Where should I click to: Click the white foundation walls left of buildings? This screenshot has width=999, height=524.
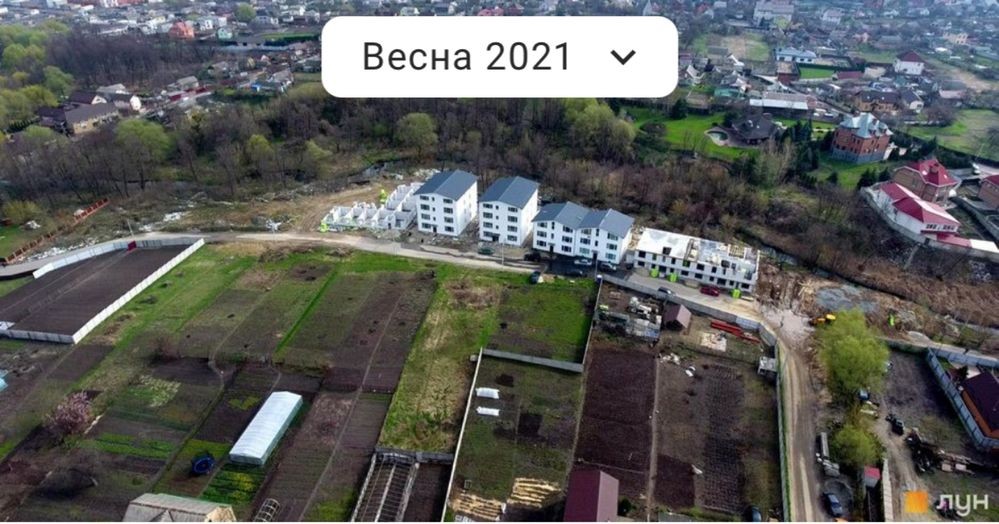371,210
